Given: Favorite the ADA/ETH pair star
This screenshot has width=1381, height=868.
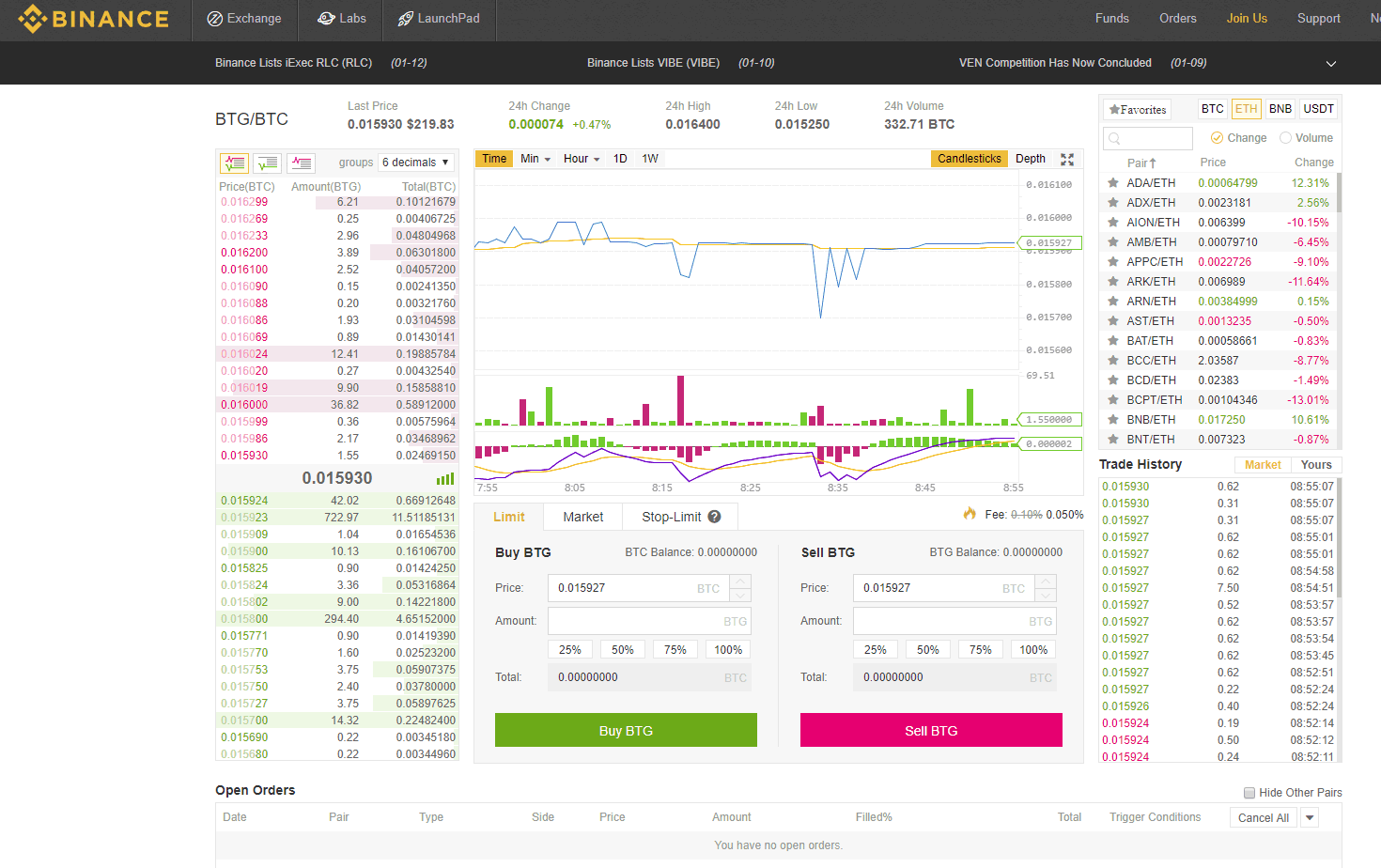Looking at the screenshot, I should [x=1113, y=183].
